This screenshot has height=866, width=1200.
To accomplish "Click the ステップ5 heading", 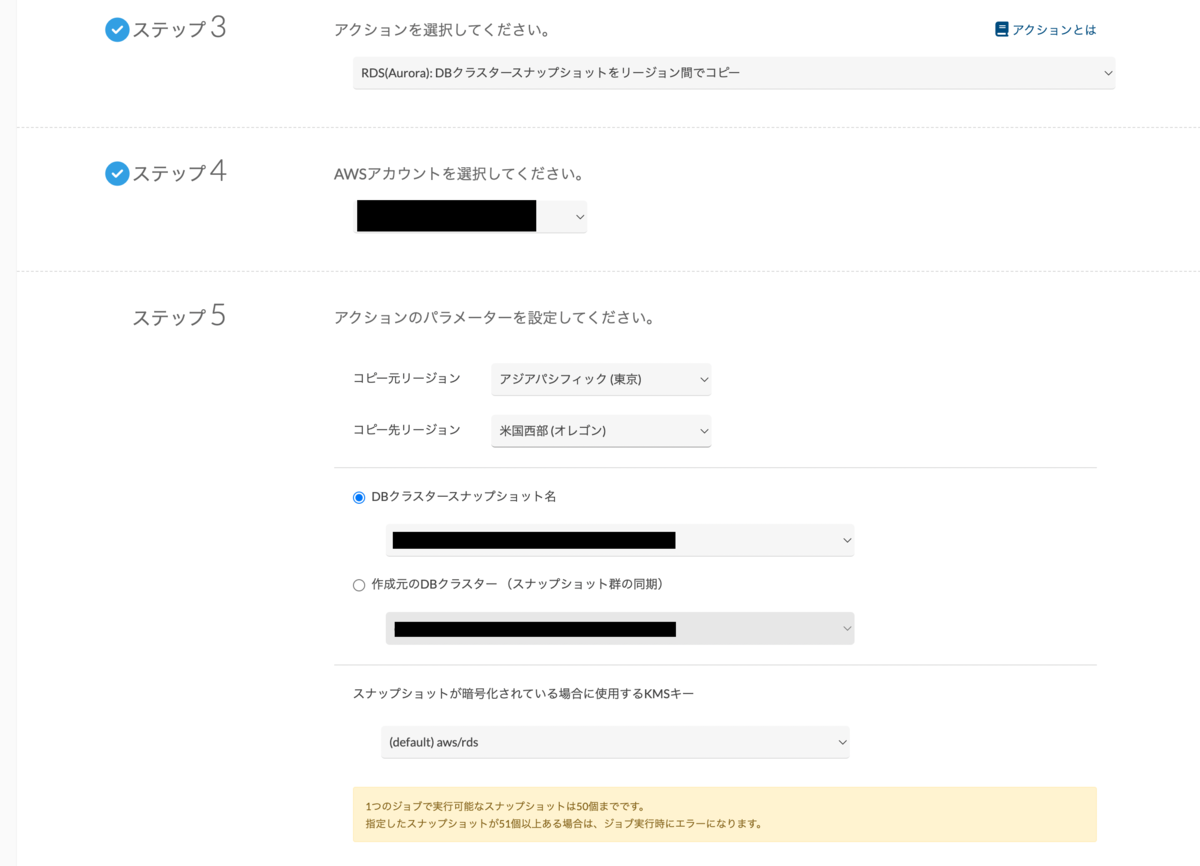I will pos(179,317).
